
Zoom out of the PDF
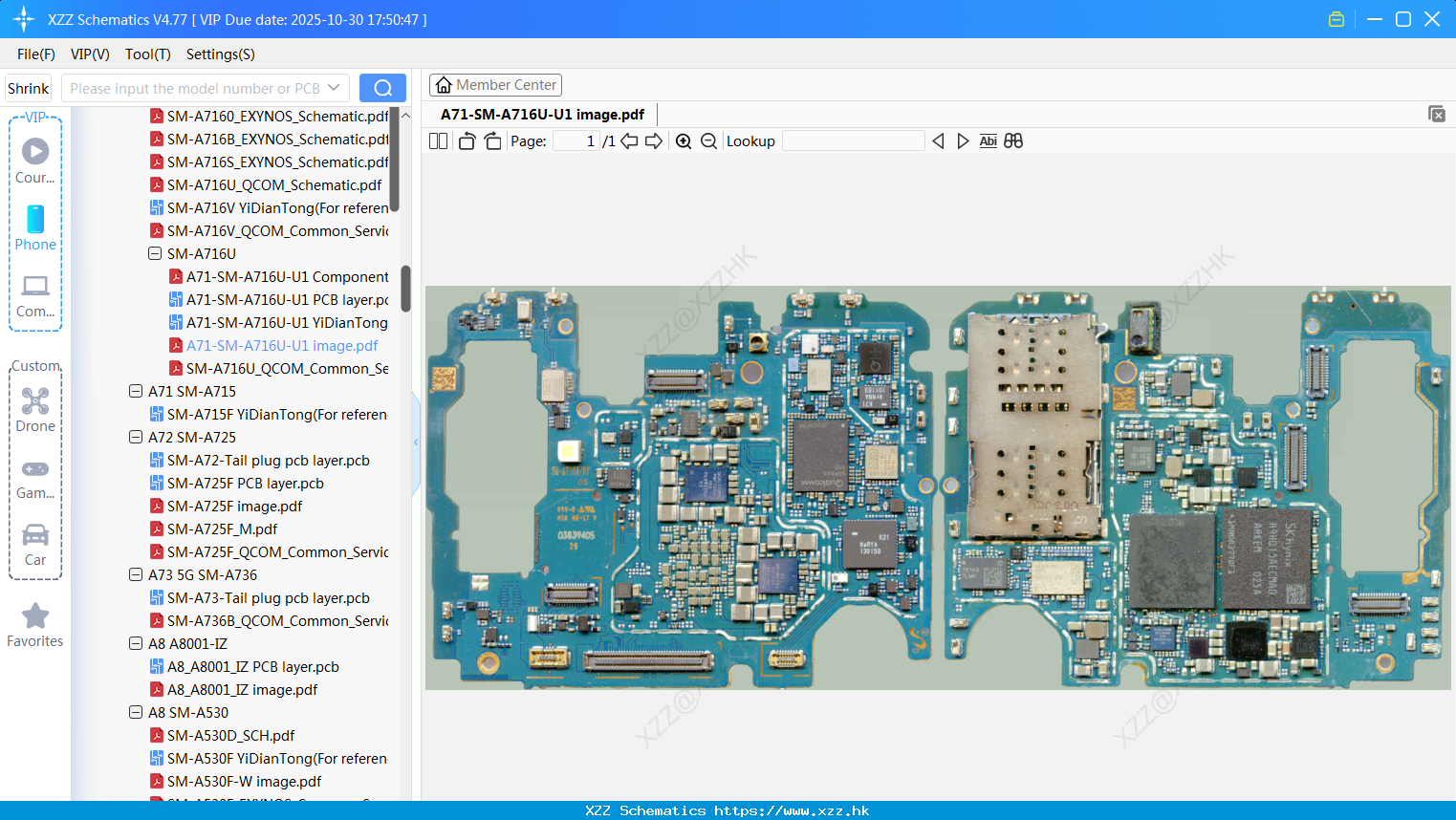click(x=708, y=141)
